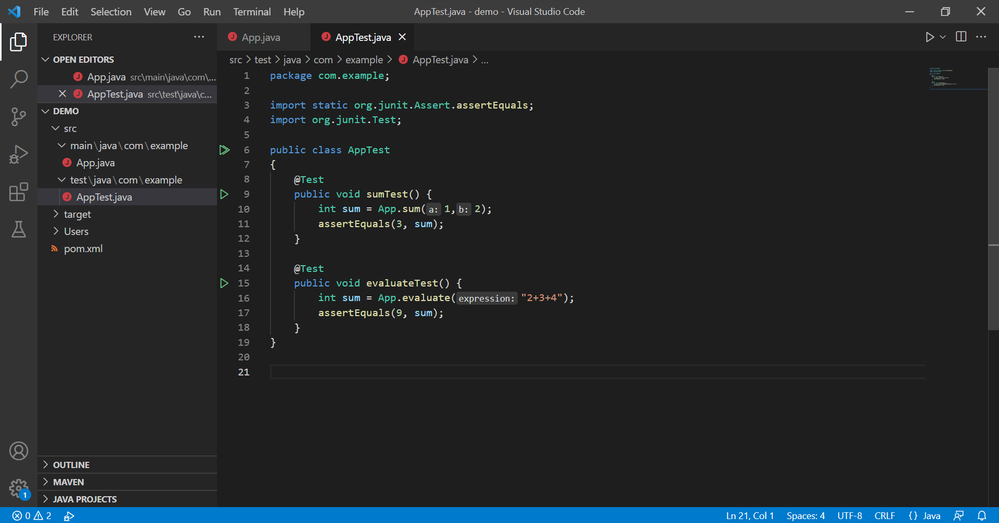Open the run button dropdown arrow

click(943, 37)
